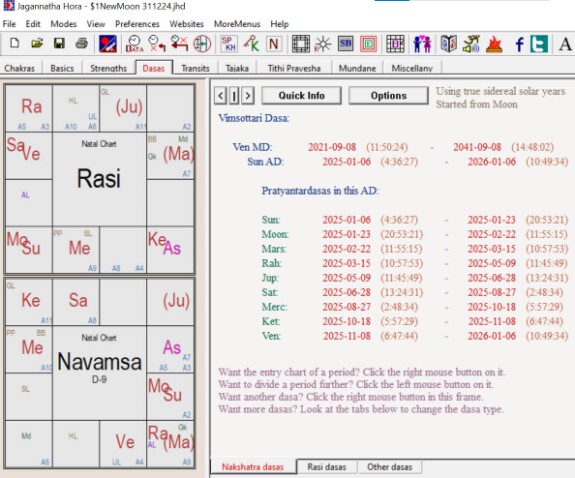Open the MoreMenus menu
575x478 pixels.
237,24
